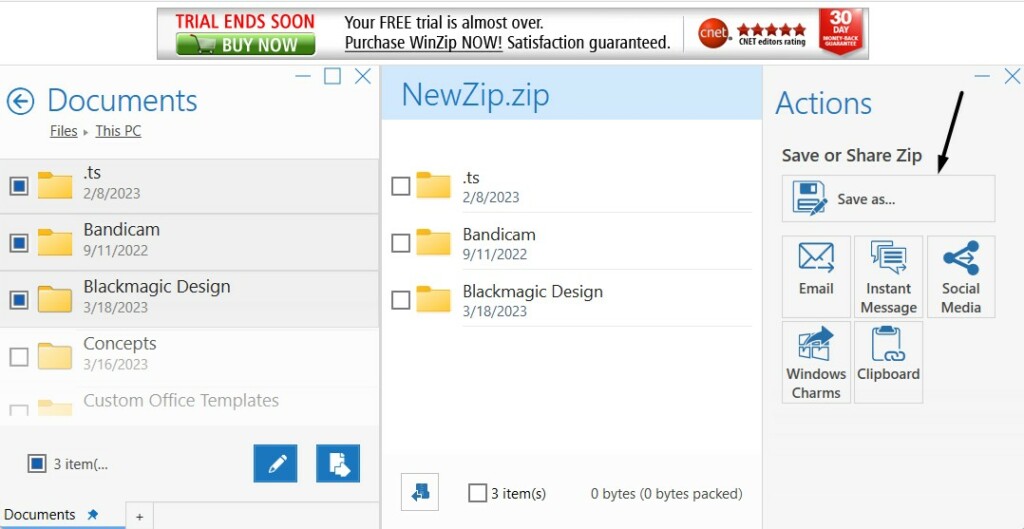Click the blue pencil edit icon
The height and width of the screenshot is (529, 1024).
275,463
